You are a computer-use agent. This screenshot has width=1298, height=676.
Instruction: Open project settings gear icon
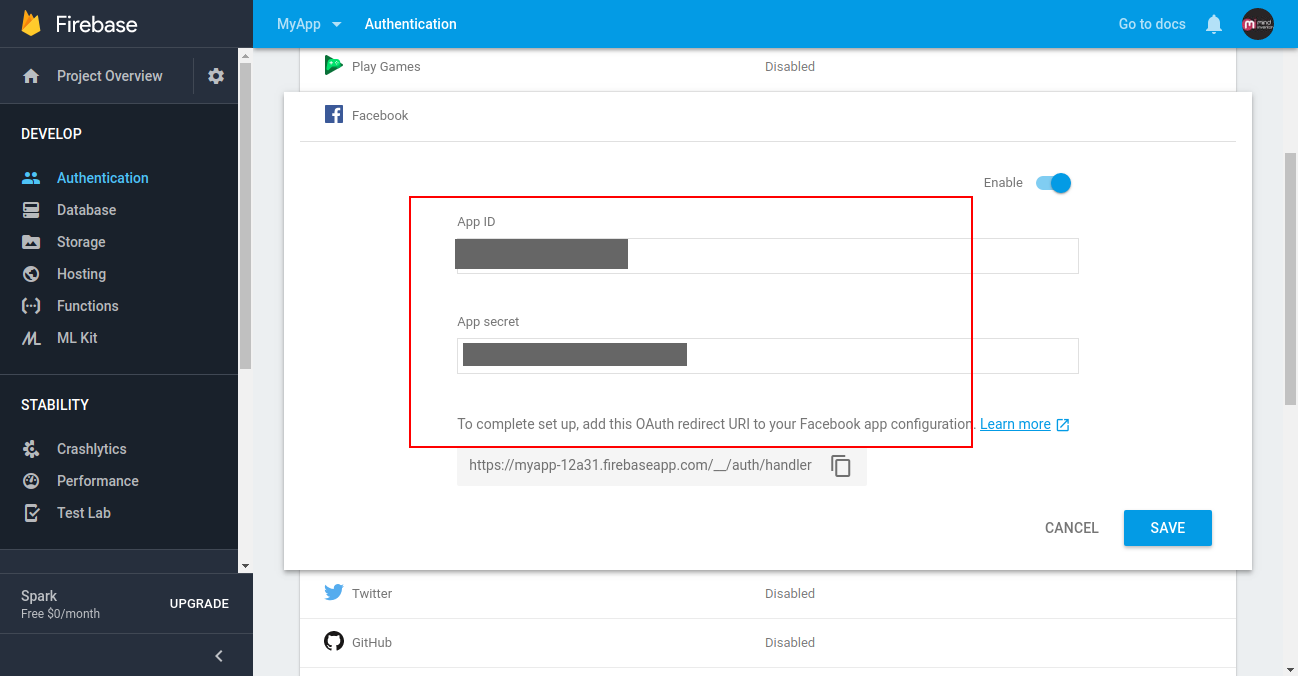216,76
